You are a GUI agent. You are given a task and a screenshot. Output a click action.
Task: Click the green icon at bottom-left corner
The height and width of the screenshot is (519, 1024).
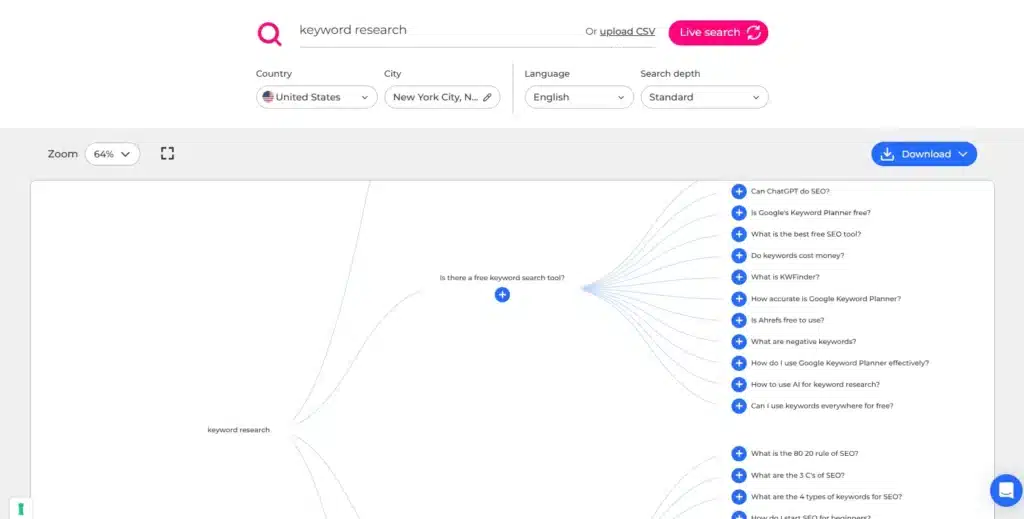[20, 509]
